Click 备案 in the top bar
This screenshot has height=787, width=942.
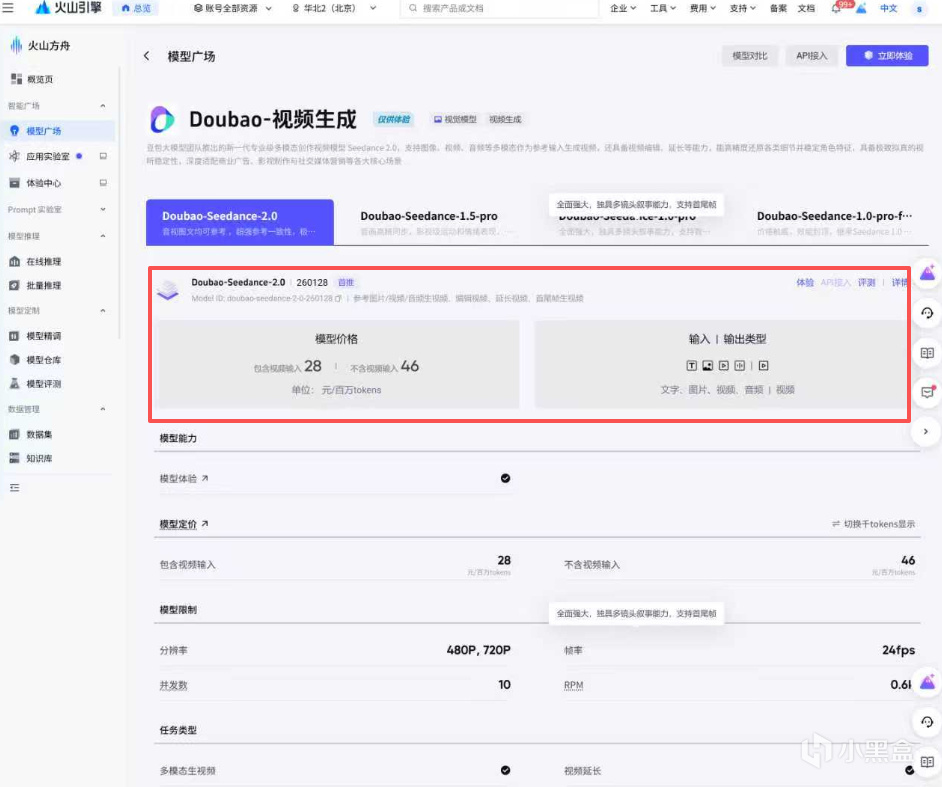click(778, 8)
